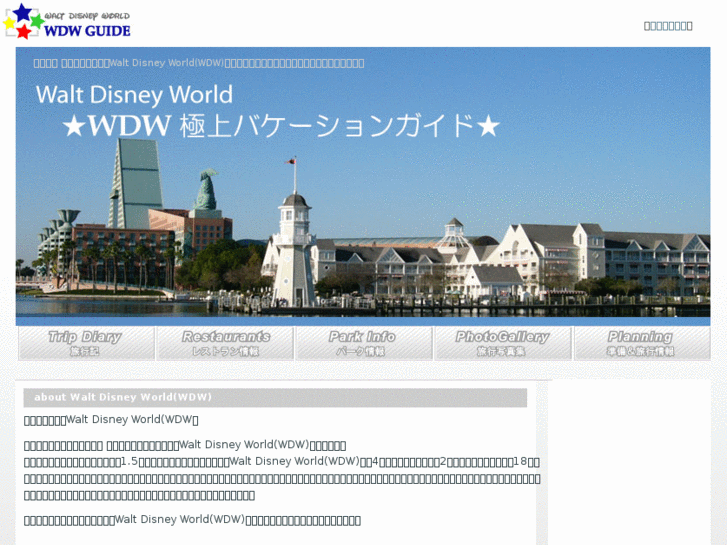Select the Planning menu item

tap(642, 344)
